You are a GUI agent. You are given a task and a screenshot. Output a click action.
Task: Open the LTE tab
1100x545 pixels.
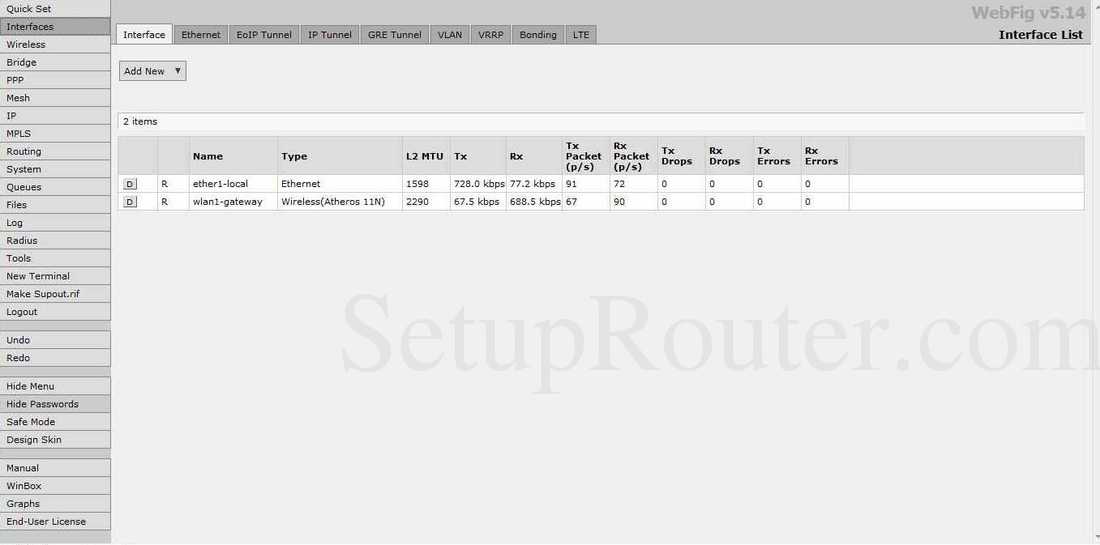click(x=581, y=34)
